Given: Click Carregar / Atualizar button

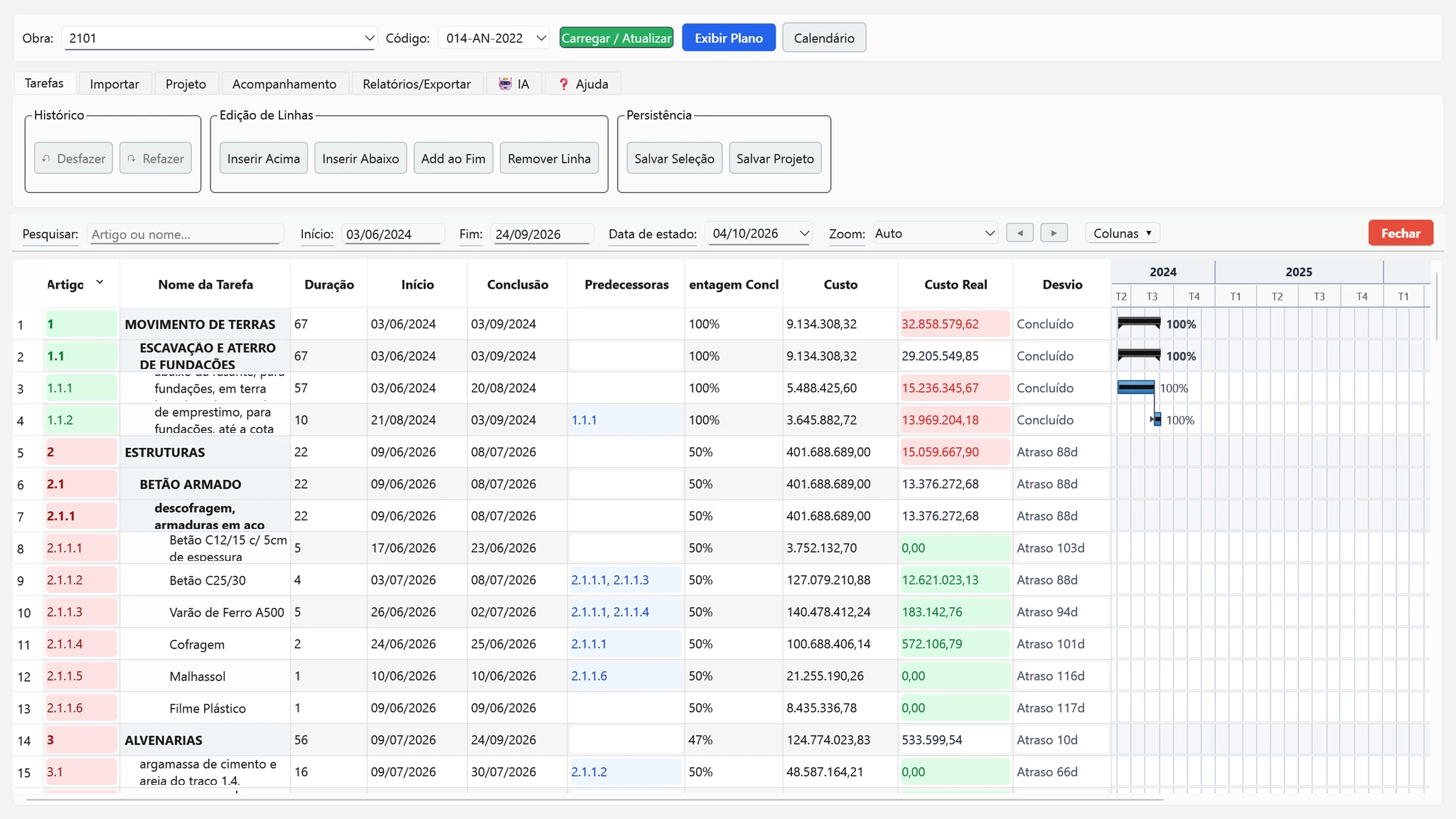Looking at the screenshot, I should click(x=616, y=38).
